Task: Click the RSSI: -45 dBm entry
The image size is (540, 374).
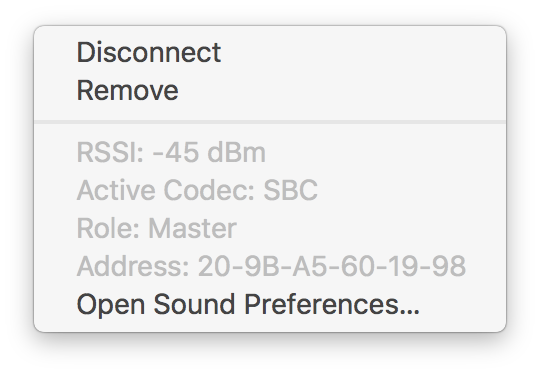Action: [x=270, y=152]
